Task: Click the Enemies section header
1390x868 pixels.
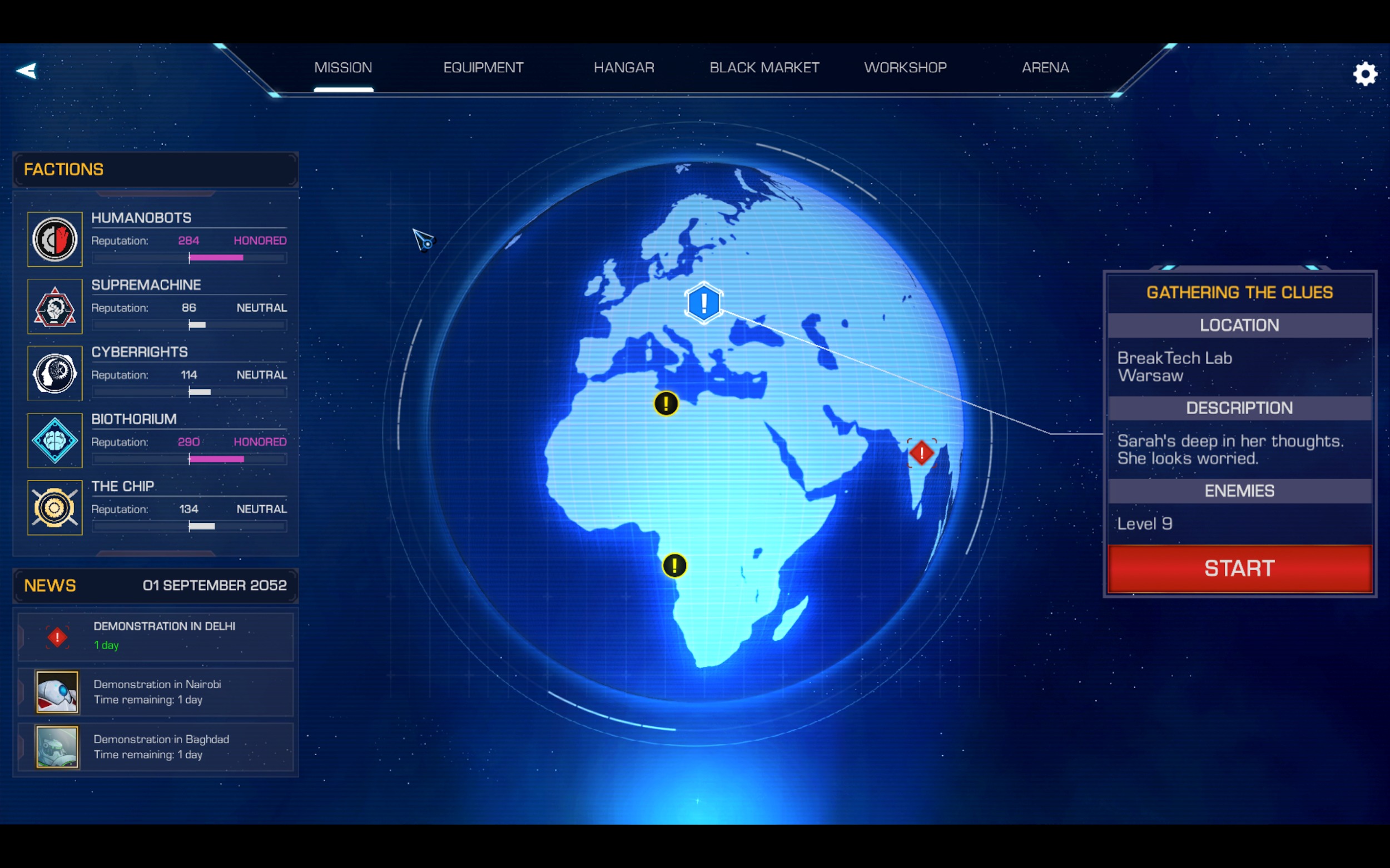Action: 1239,491
